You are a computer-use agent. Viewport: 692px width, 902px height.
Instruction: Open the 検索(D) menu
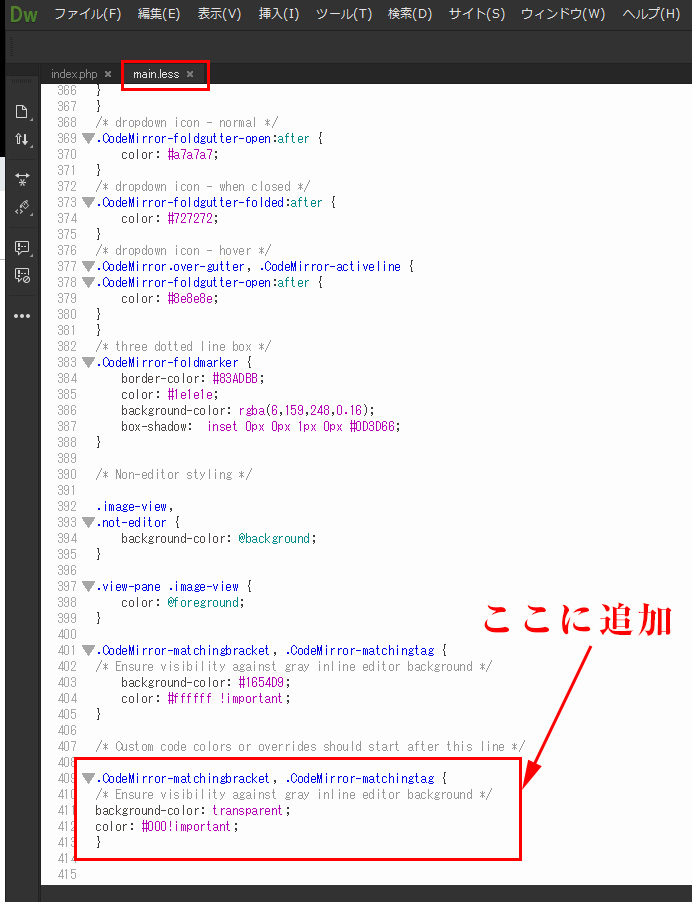pyautogui.click(x=410, y=14)
